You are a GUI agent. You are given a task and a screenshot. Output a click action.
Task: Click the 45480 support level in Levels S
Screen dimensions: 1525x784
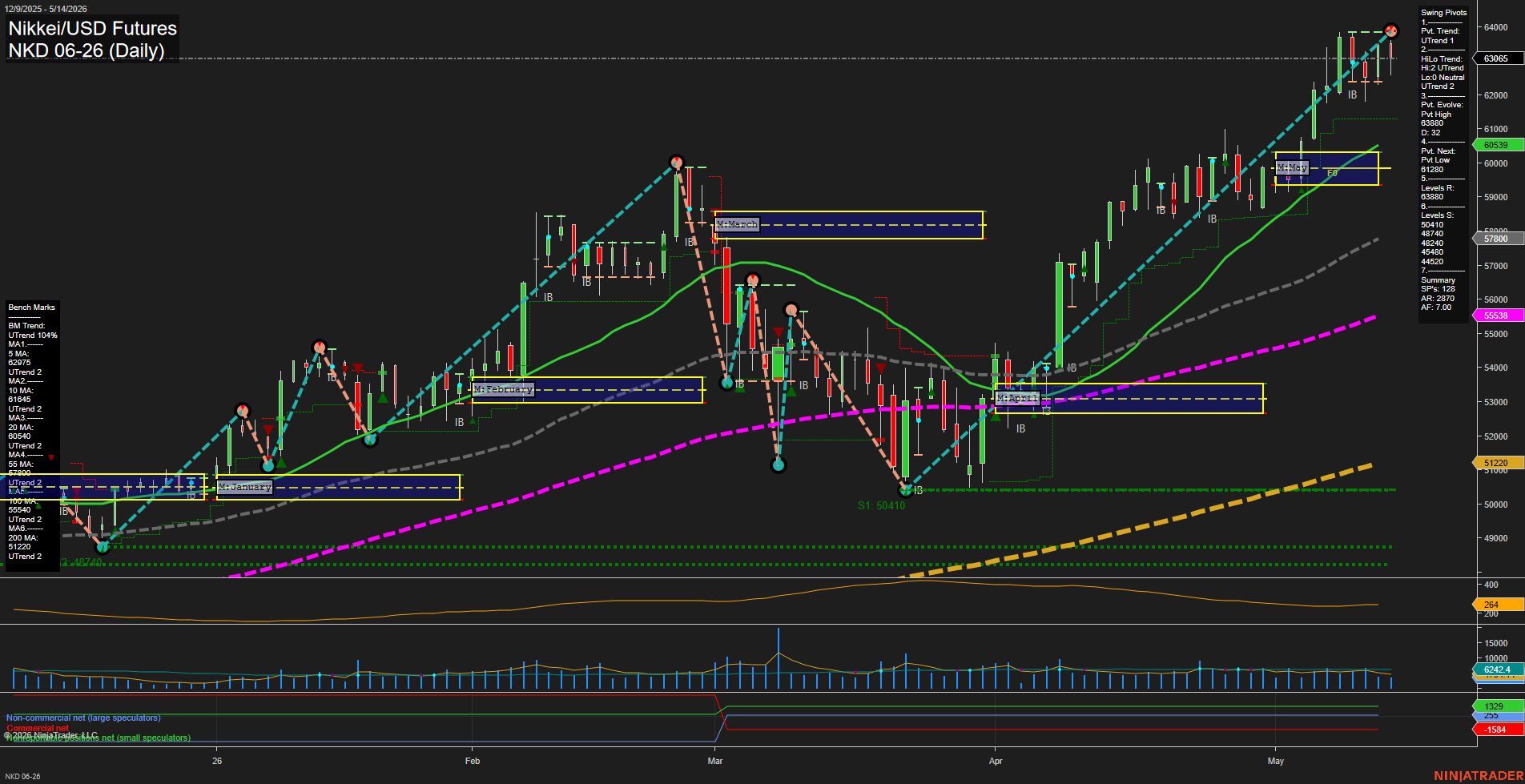coord(1432,252)
